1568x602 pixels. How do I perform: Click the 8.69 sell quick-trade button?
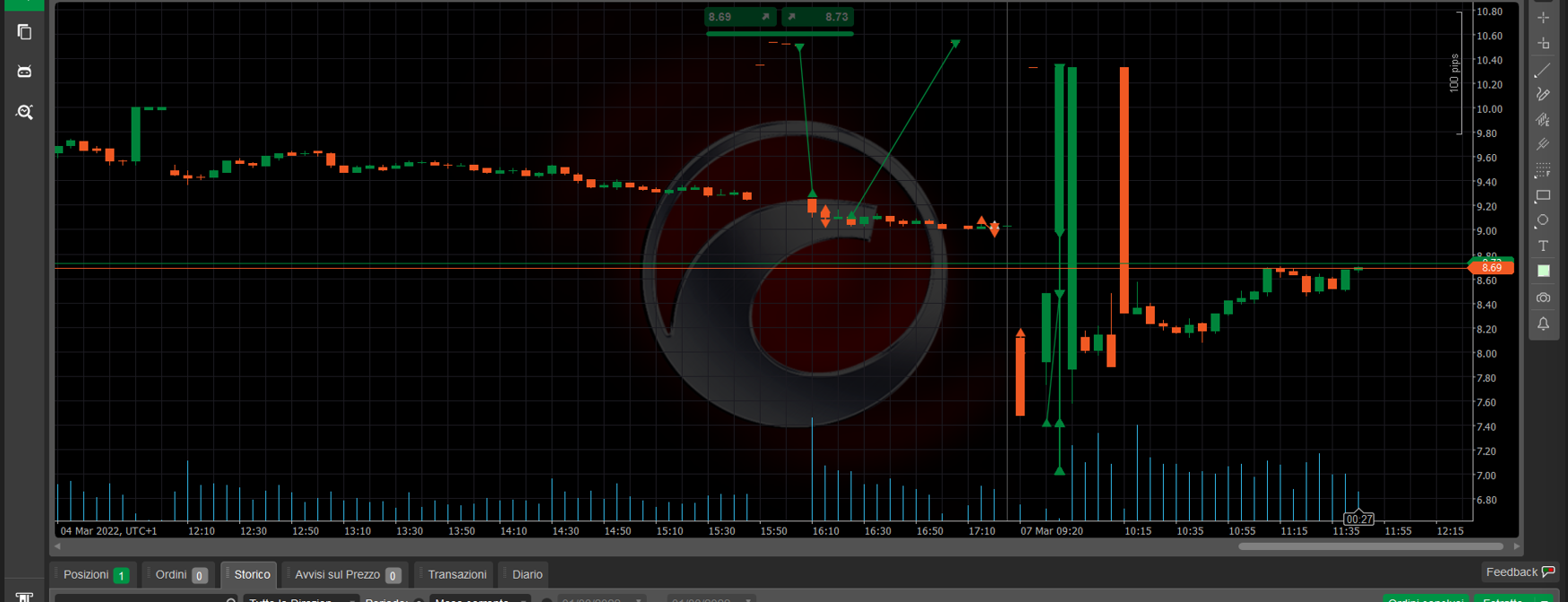pos(740,17)
